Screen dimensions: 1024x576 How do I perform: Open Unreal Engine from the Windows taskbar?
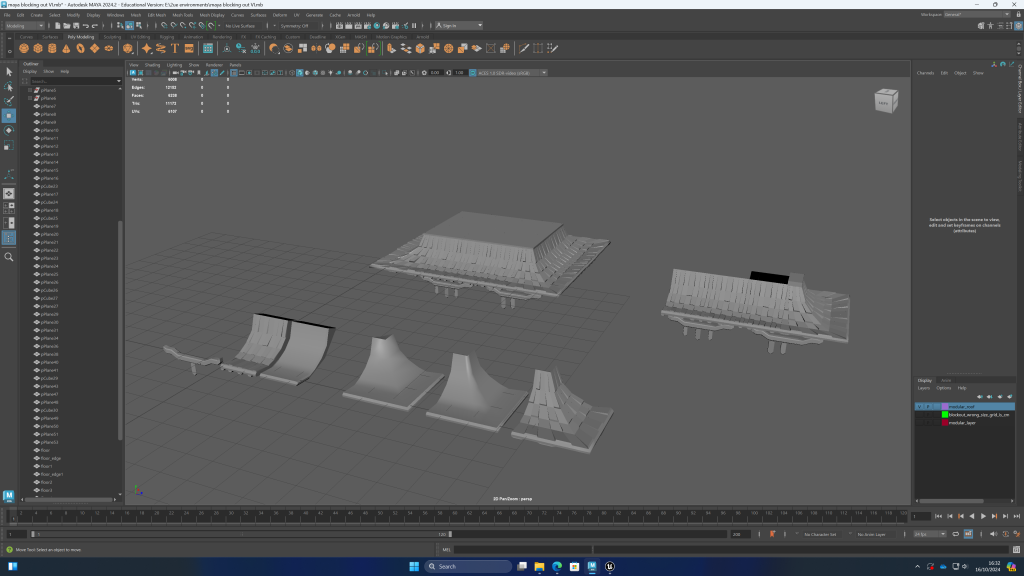(x=610, y=566)
